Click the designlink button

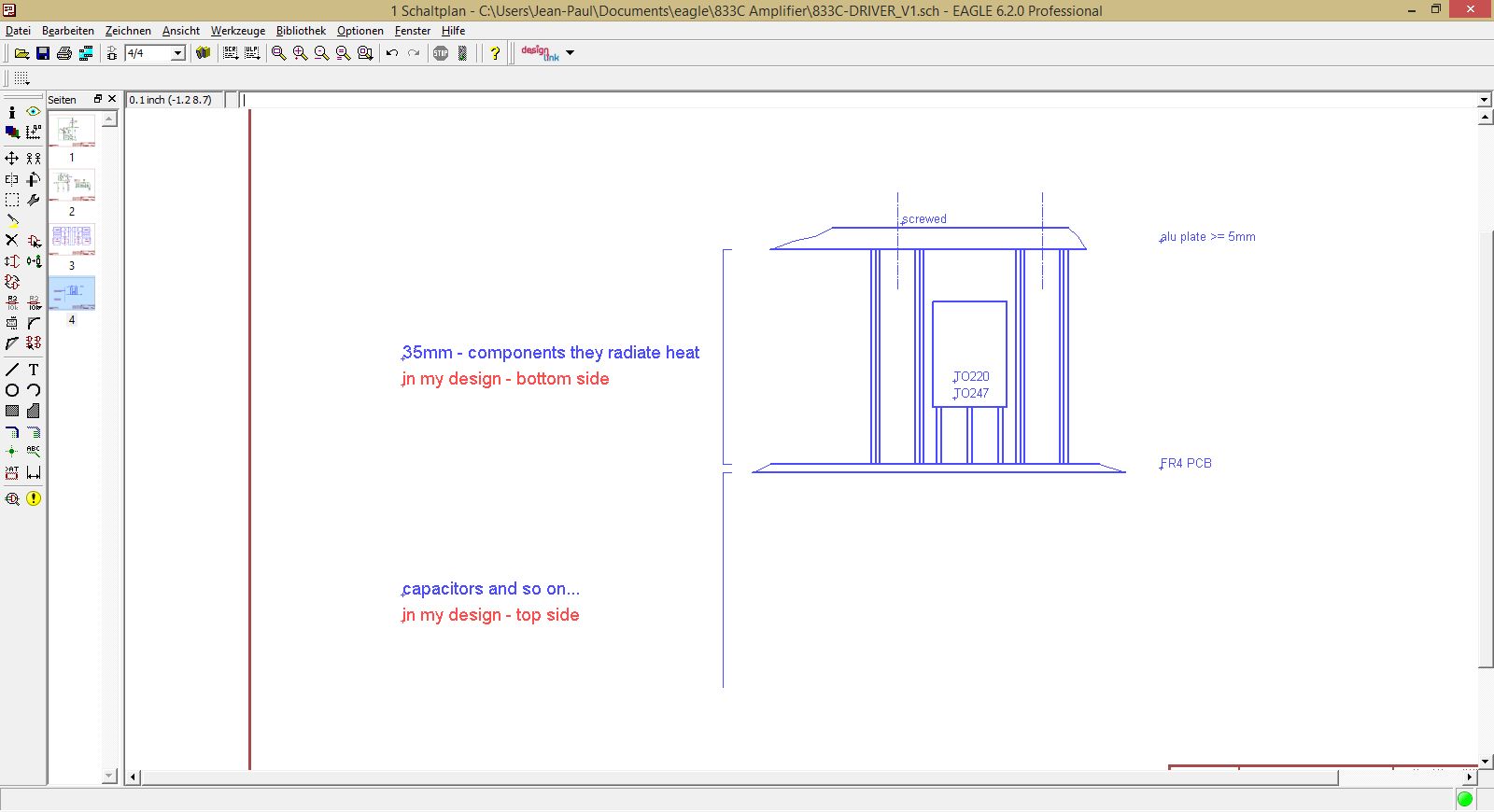pos(540,53)
